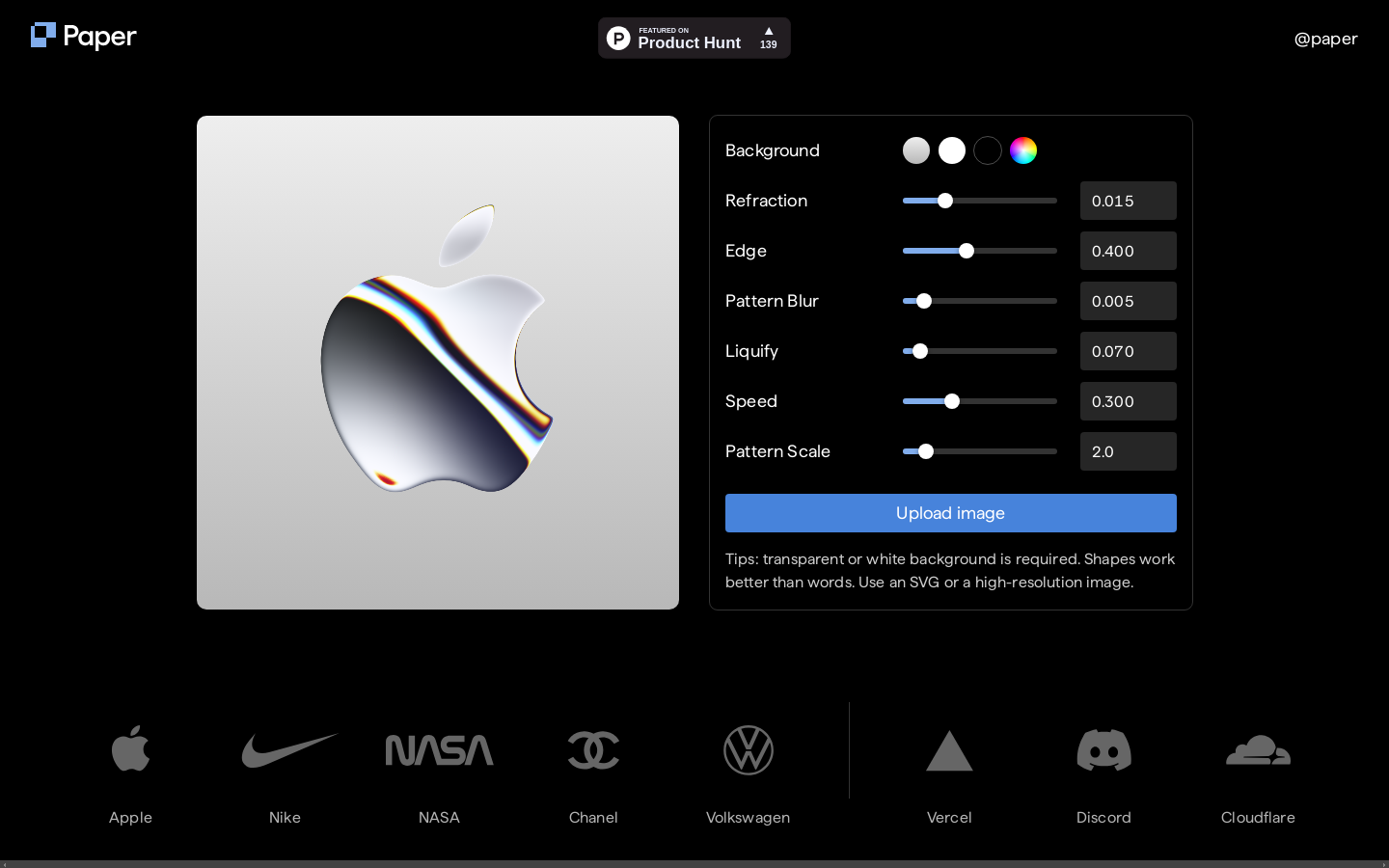The width and height of the screenshot is (1389, 868).
Task: Click the Upload image button
Action: pyautogui.click(x=951, y=513)
